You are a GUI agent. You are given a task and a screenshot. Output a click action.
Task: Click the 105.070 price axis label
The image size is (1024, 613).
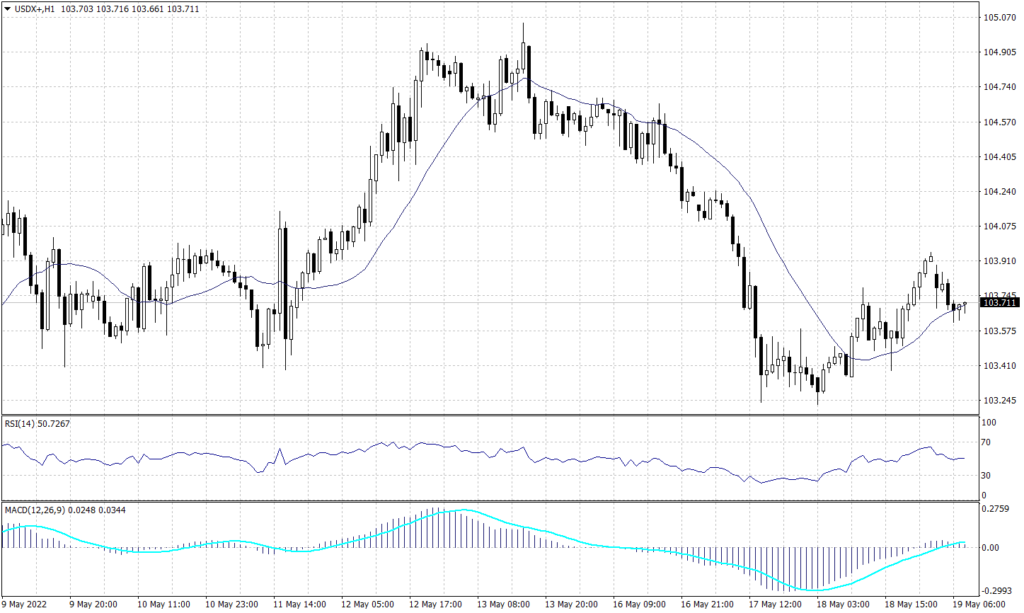point(1000,16)
